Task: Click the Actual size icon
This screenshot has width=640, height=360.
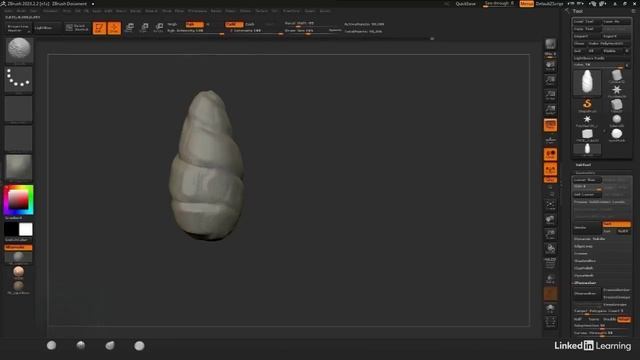Action: tap(550, 95)
